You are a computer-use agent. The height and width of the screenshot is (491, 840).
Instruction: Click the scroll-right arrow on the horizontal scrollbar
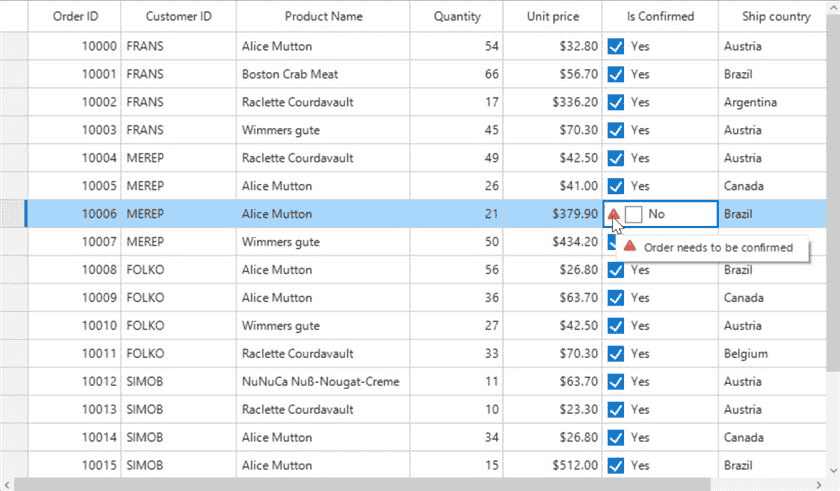819,485
